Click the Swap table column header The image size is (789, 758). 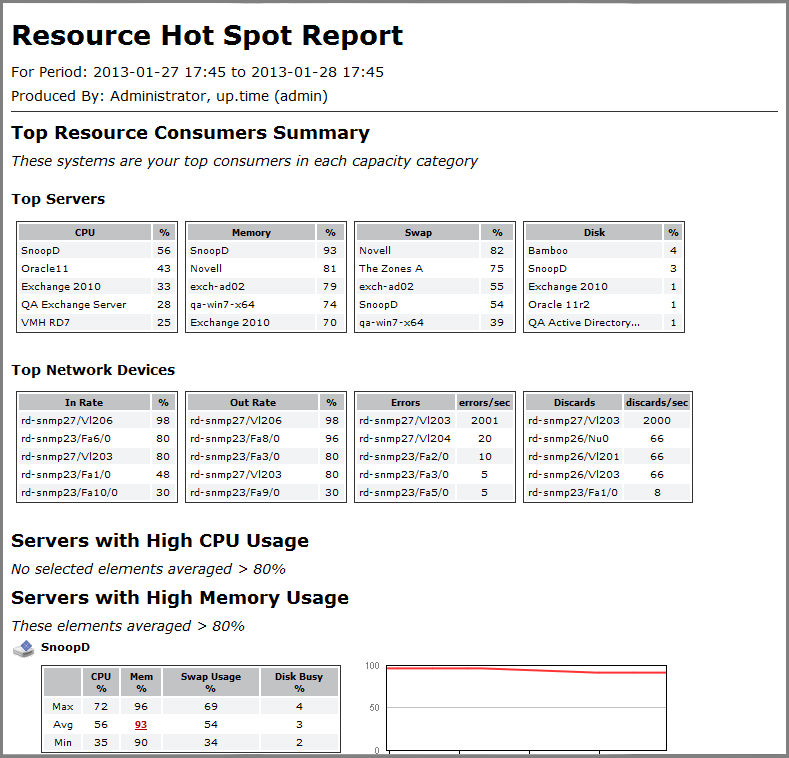pyautogui.click(x=419, y=233)
